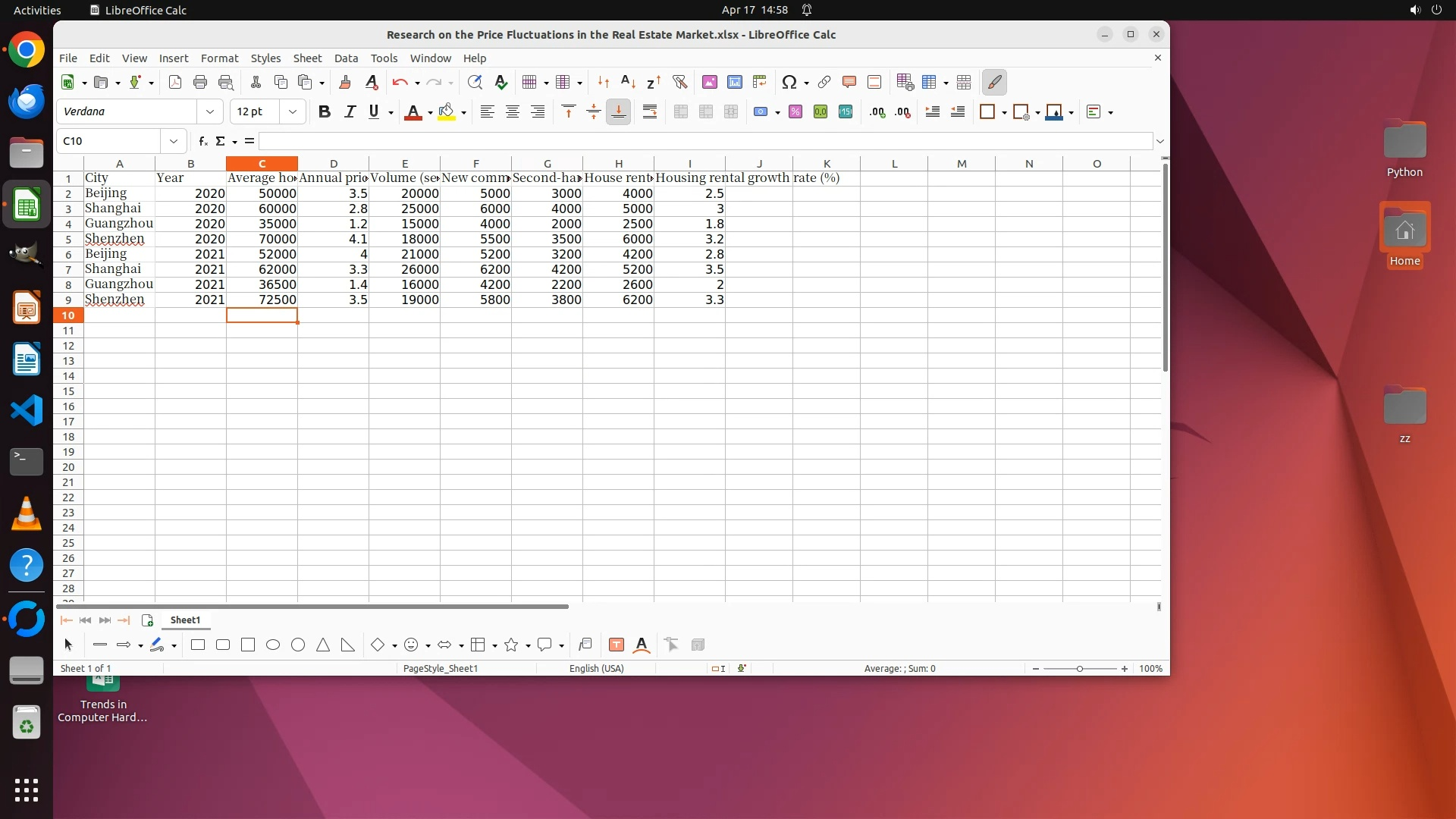Insert a chart using toolbar icon
The width and height of the screenshot is (1456, 819).
(x=734, y=82)
